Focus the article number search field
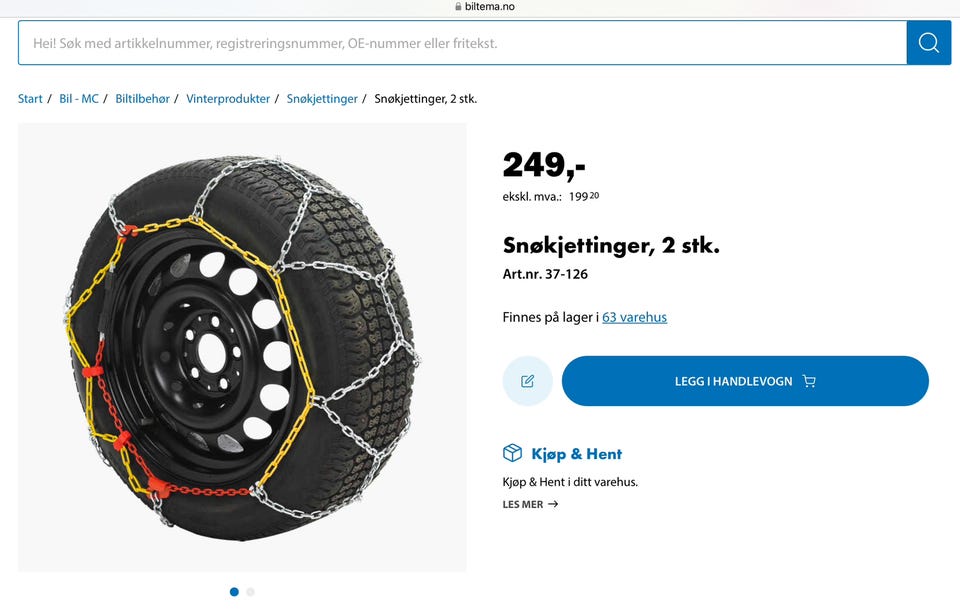The image size is (960, 613). [462, 43]
